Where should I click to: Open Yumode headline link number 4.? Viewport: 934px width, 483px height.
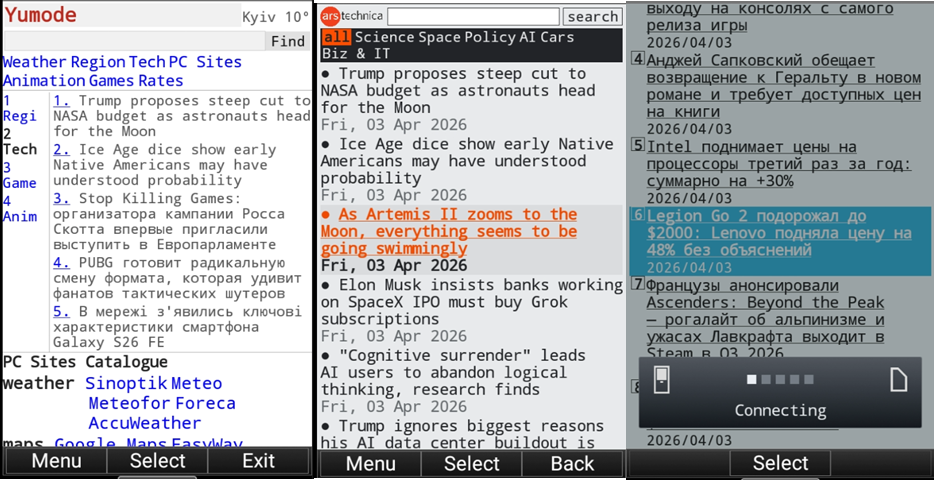point(61,263)
